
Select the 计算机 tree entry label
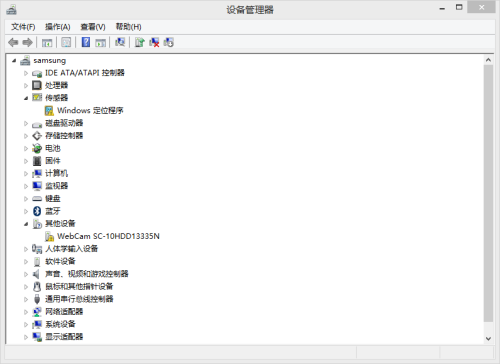(56, 173)
